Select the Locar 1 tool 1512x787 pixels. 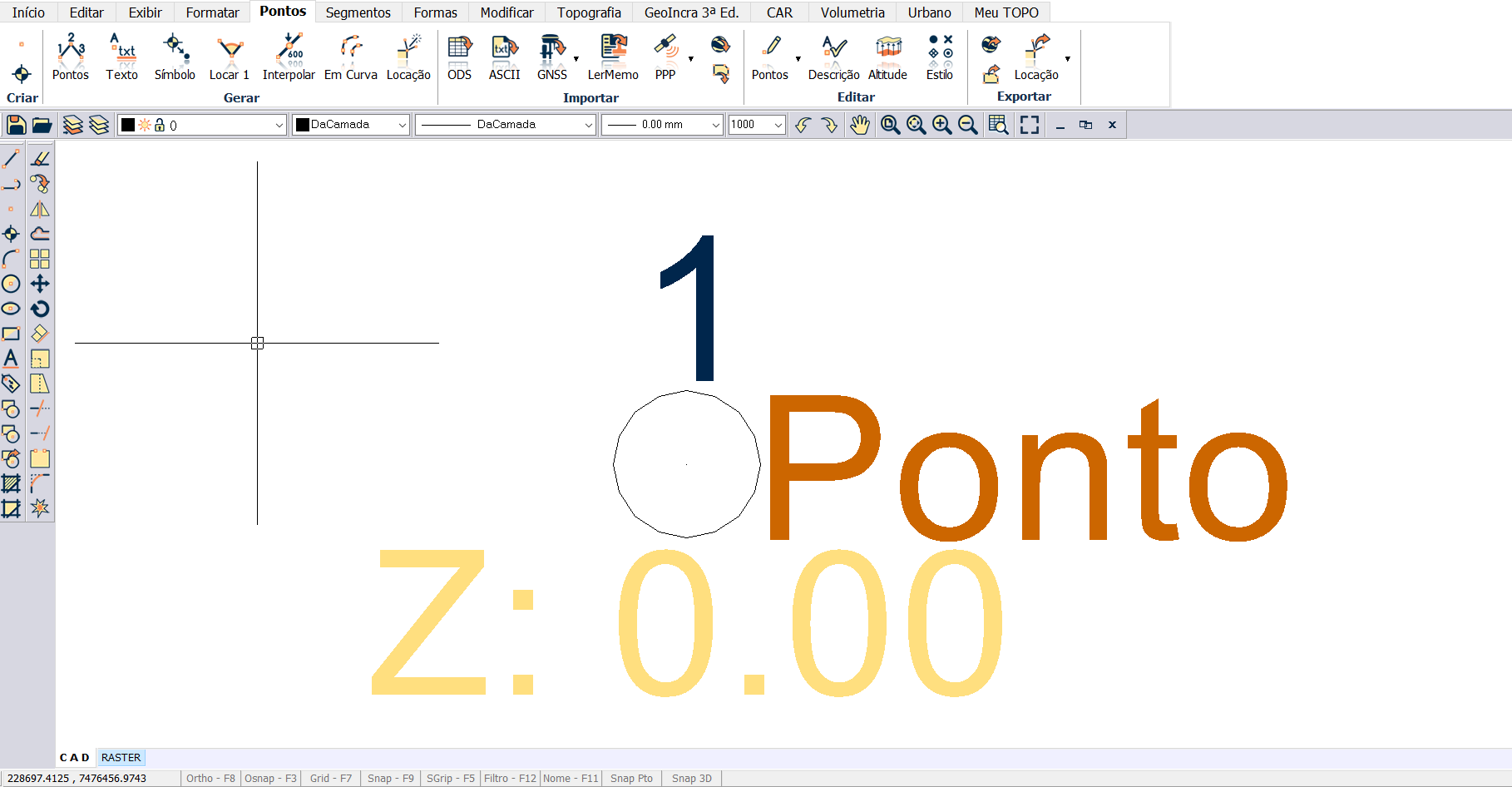230,57
